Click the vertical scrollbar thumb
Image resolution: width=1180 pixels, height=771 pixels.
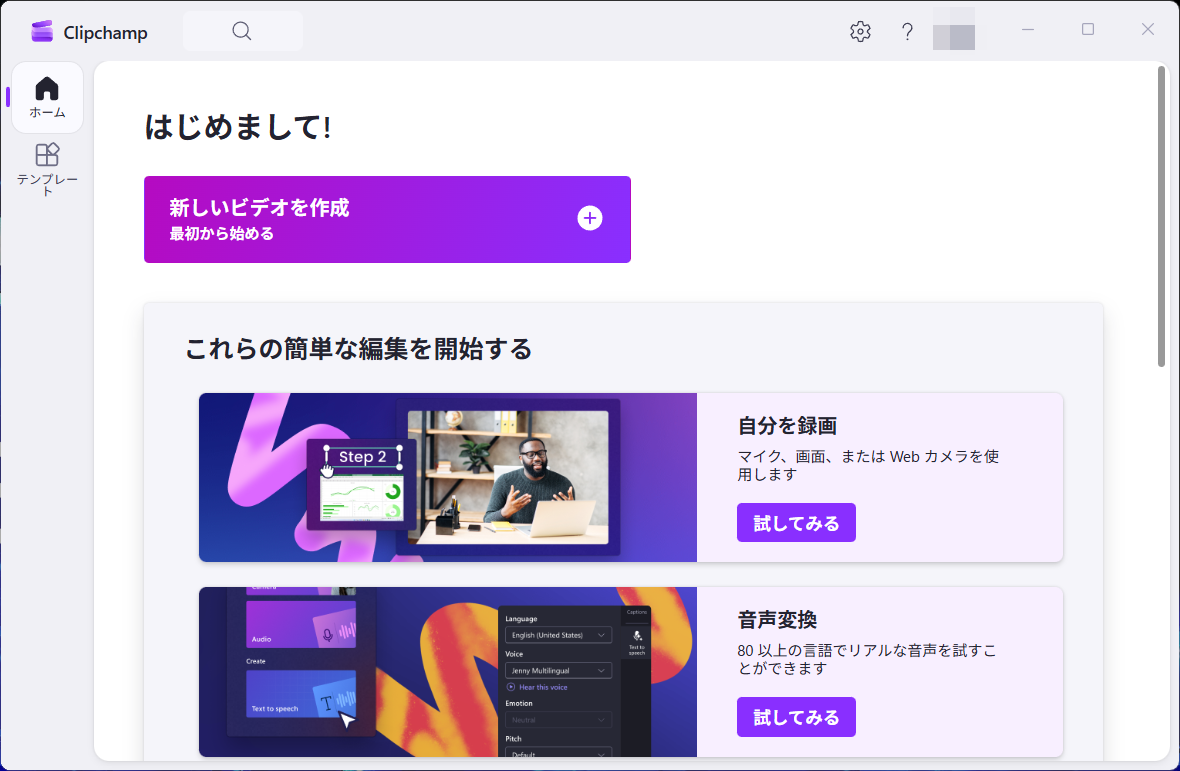point(1161,217)
